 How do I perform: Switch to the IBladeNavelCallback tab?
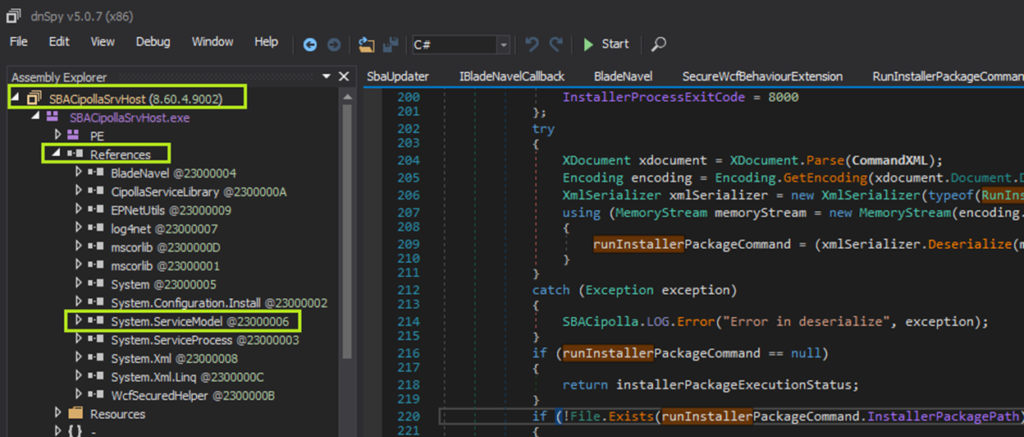(x=511, y=76)
